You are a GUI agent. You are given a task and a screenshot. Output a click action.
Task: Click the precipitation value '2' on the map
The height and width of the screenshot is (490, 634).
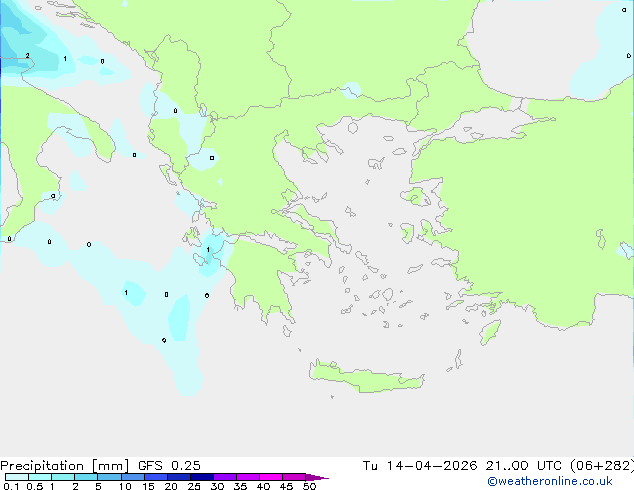click(27, 56)
